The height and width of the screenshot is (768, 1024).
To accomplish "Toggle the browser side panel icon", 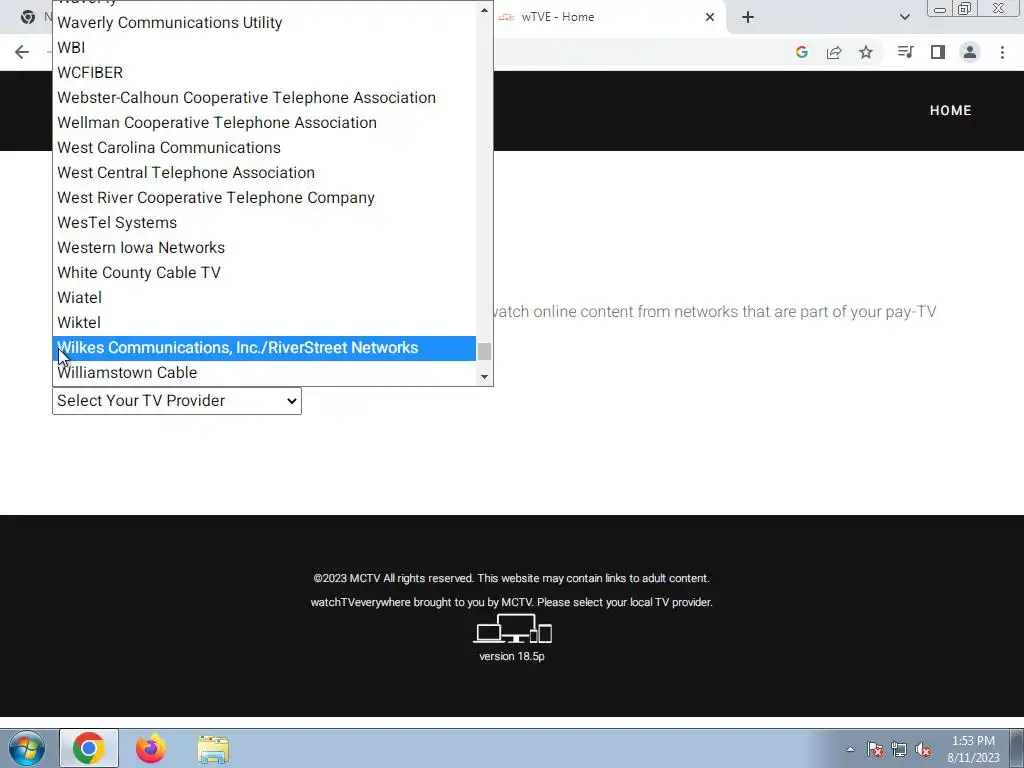I will (938, 52).
